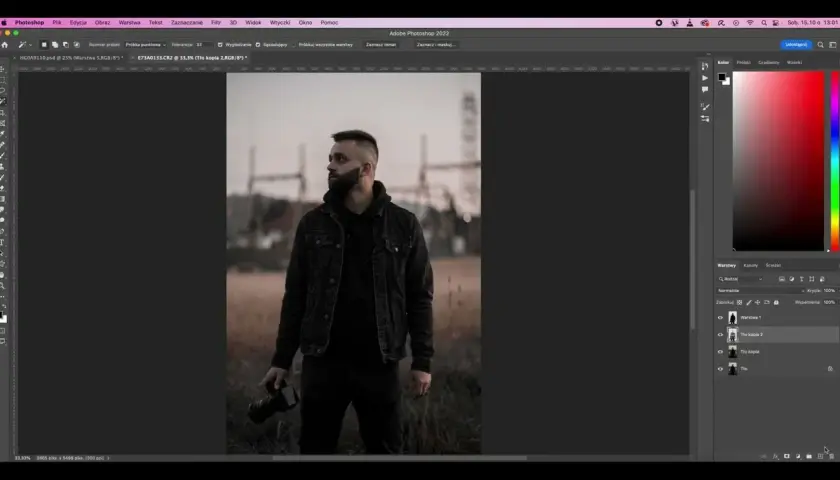Open Photoshop search magnifier icon
The width and height of the screenshot is (840, 480).
[x=820, y=45]
